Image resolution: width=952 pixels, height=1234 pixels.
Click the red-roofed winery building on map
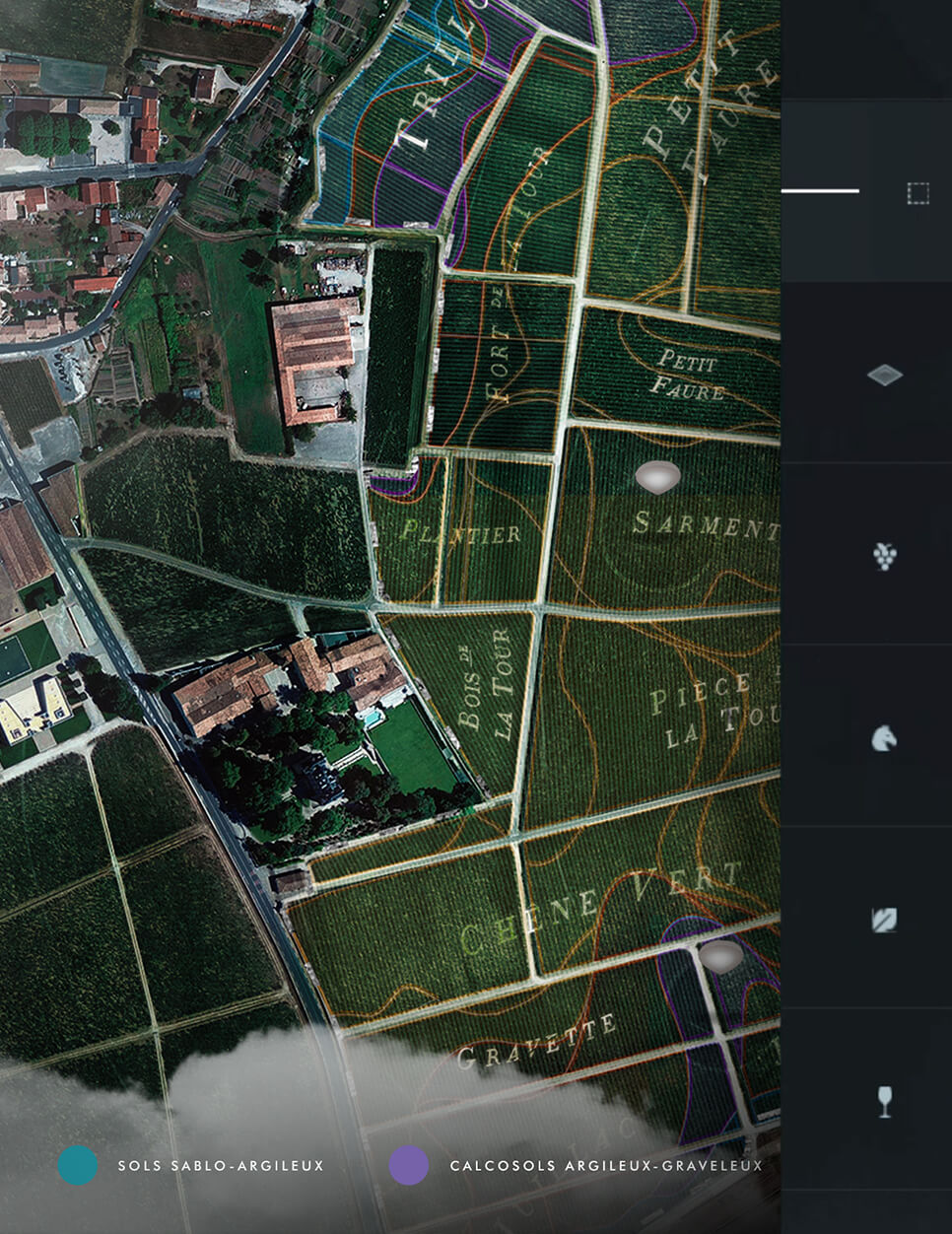point(315,360)
